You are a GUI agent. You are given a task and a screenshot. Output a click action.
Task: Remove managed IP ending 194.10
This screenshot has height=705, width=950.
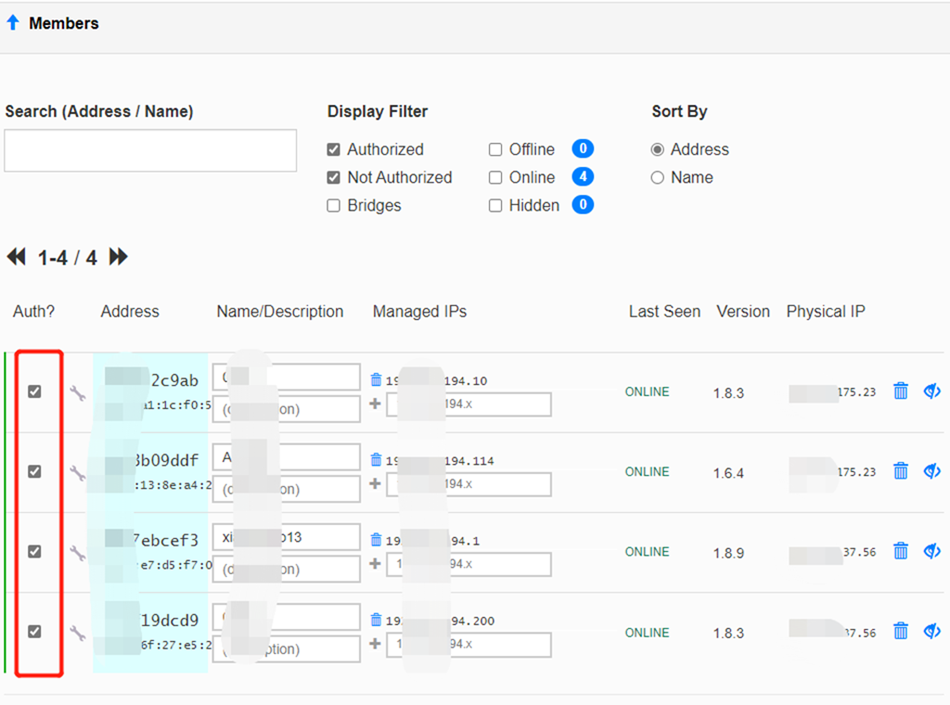(376, 380)
